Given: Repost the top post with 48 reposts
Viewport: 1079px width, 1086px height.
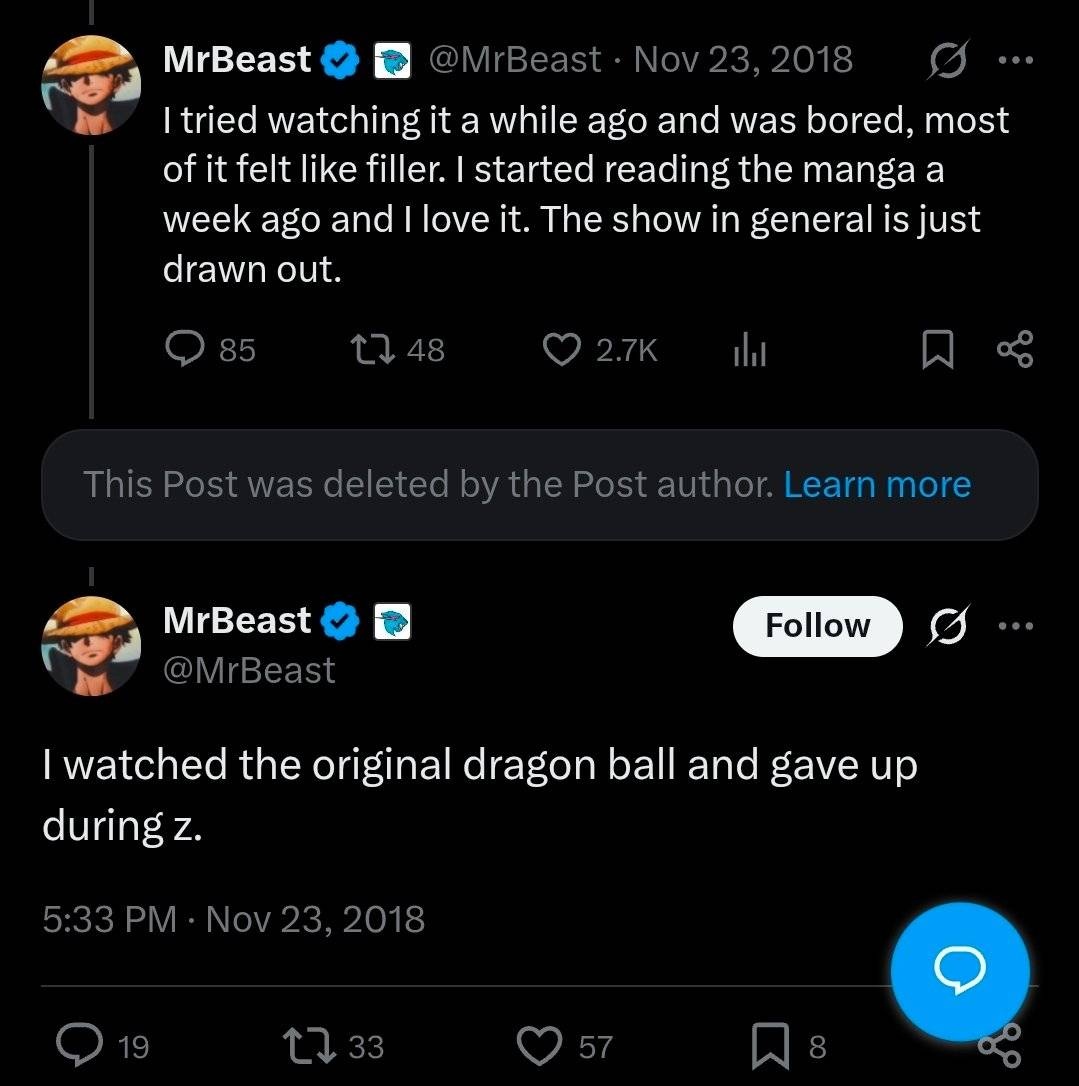Looking at the screenshot, I should click(373, 349).
